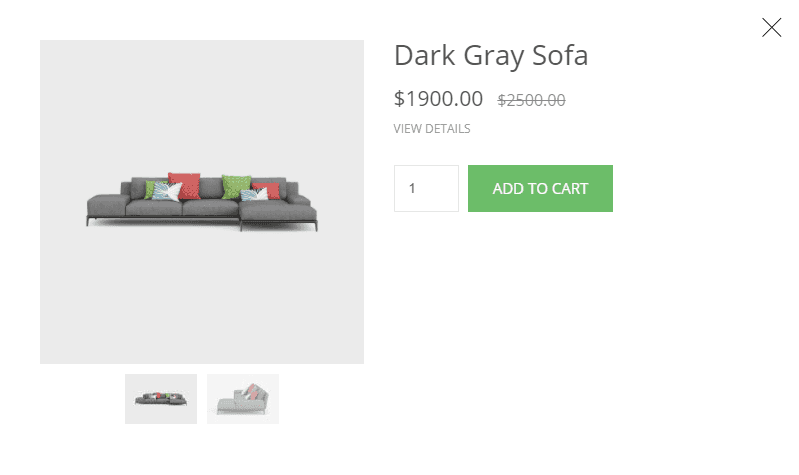Click the large red pillow in main image
Screen dimensions: 799x475
[x=184, y=186]
